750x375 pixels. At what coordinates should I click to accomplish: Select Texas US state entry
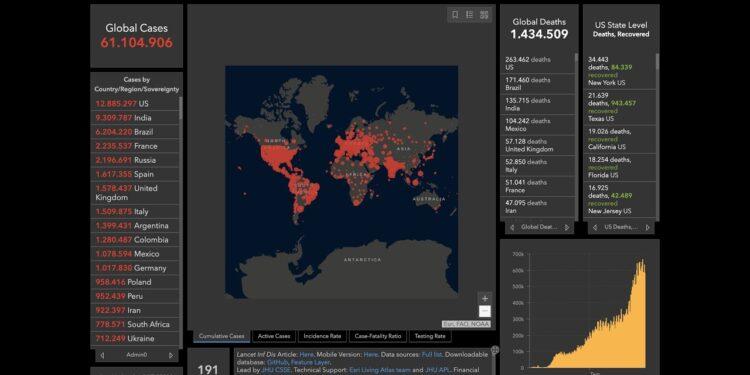620,107
